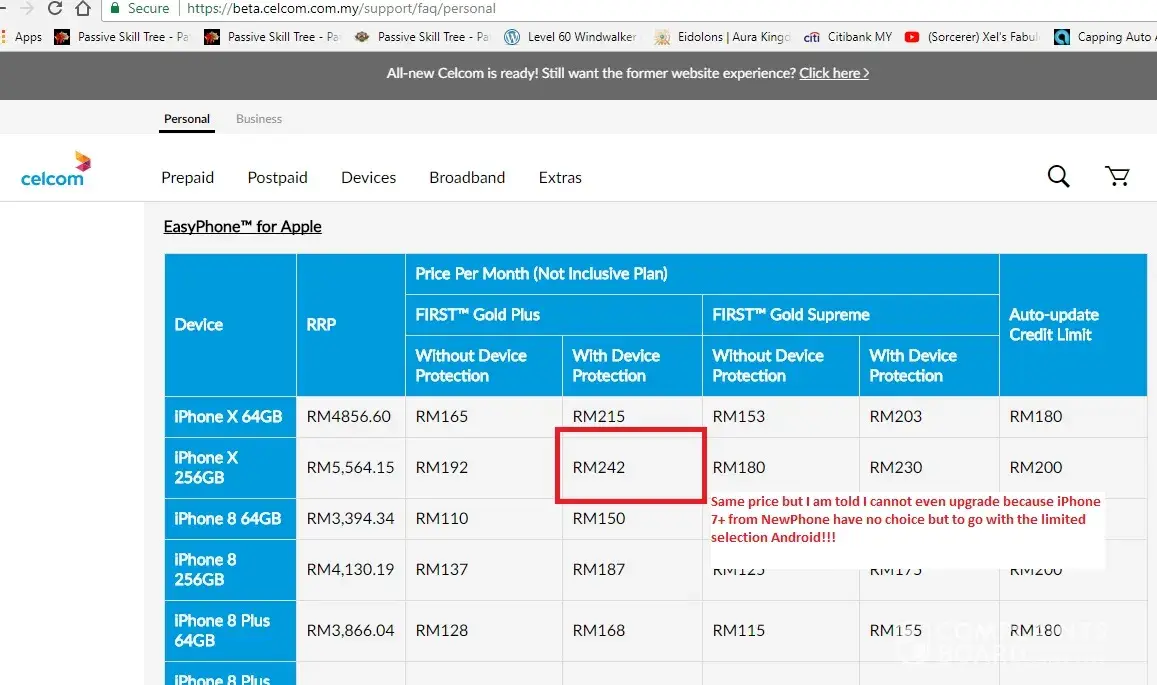1157x685 pixels.
Task: Open the shopping cart icon
Action: tap(1117, 177)
